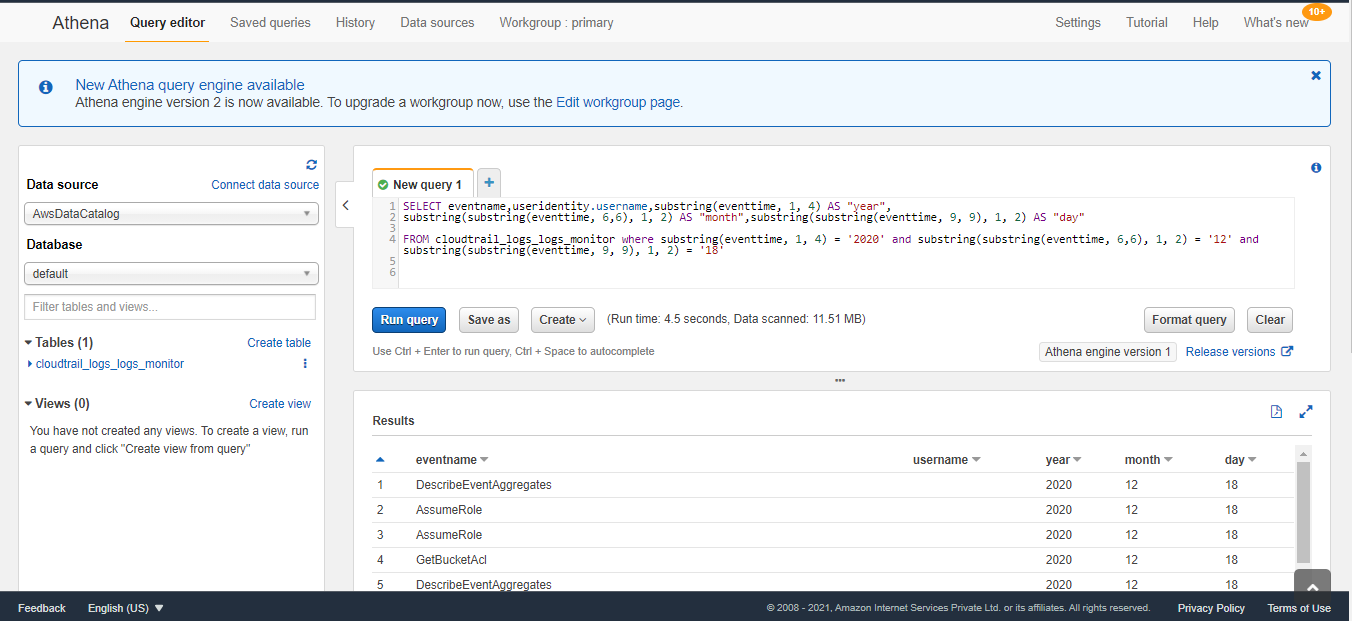Open query editor info panel
The width and height of the screenshot is (1352, 621).
[x=1316, y=167]
